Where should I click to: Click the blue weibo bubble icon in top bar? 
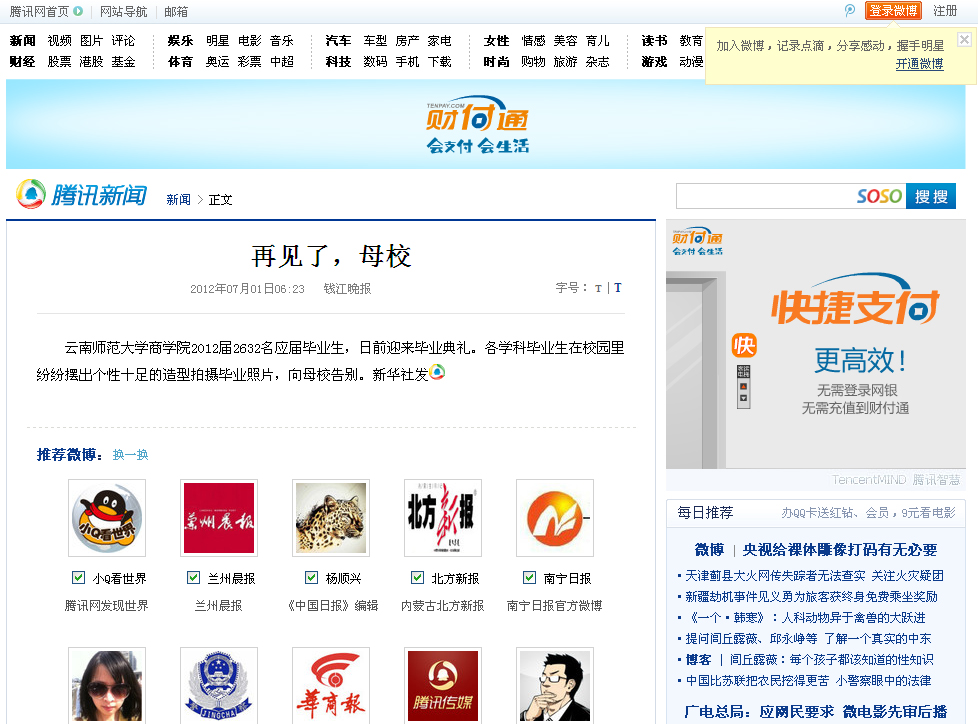pyautogui.click(x=850, y=11)
